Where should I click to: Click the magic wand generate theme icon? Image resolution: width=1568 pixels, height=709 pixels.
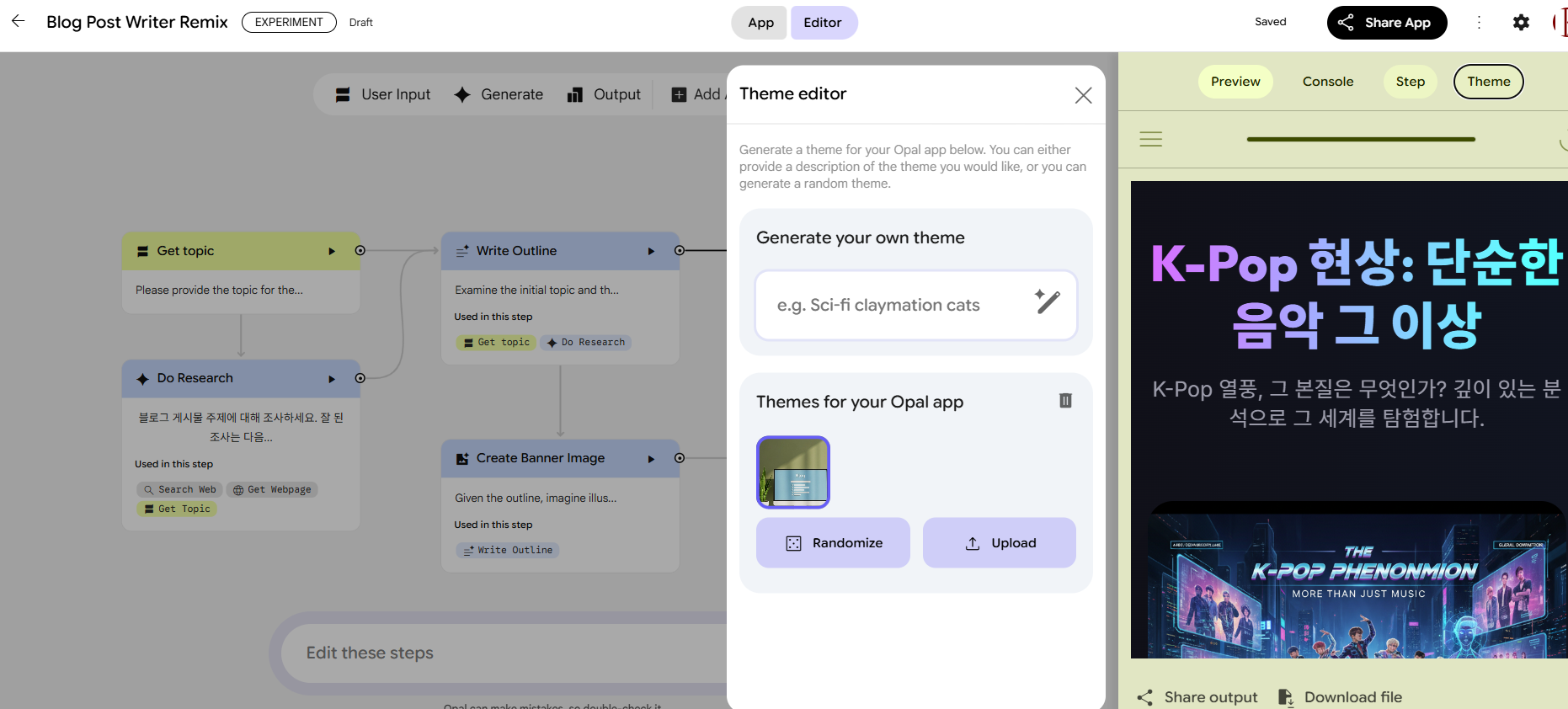click(x=1047, y=301)
